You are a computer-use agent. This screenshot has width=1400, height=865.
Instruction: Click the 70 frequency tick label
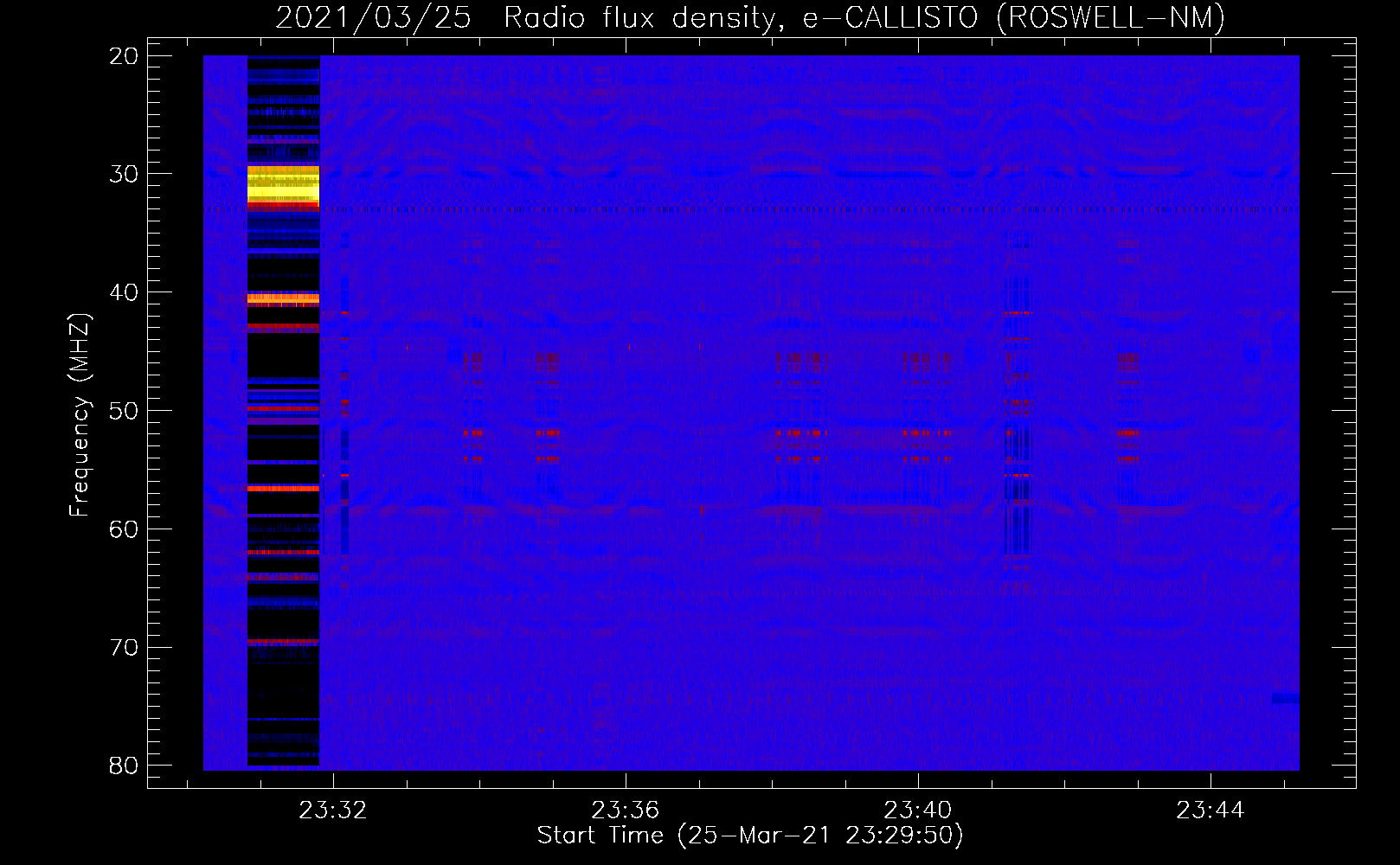tap(125, 647)
